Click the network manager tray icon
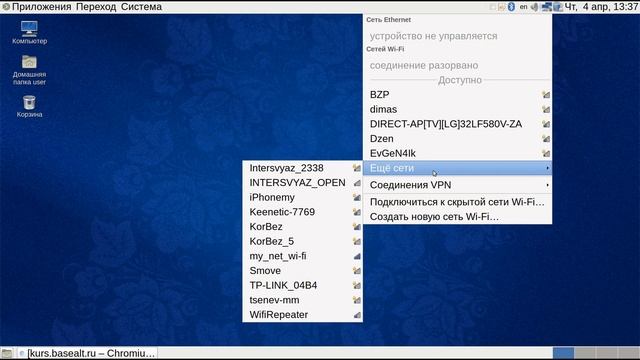Viewport: 640px width, 360px height. pyautogui.click(x=547, y=7)
